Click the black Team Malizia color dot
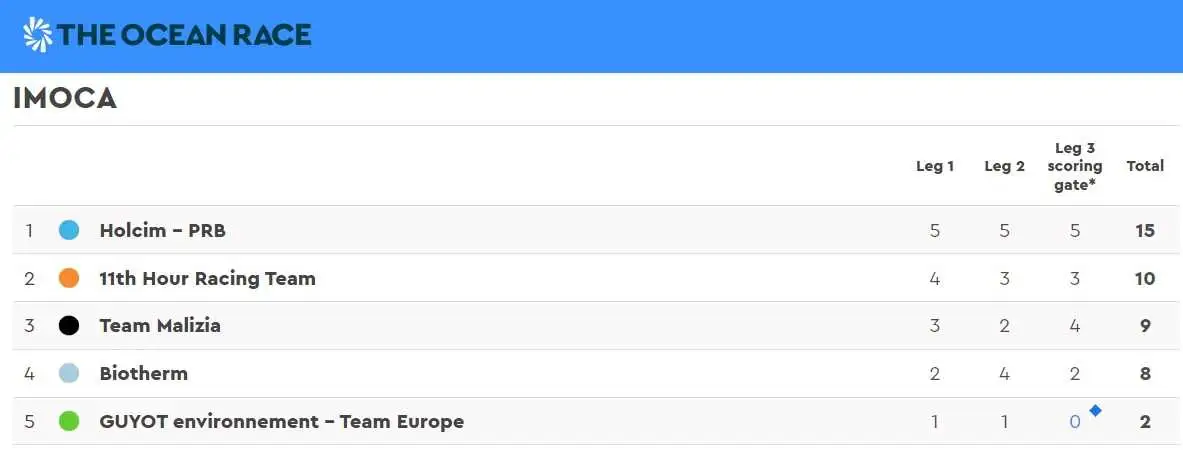This screenshot has height=455, width=1183. coord(69,326)
